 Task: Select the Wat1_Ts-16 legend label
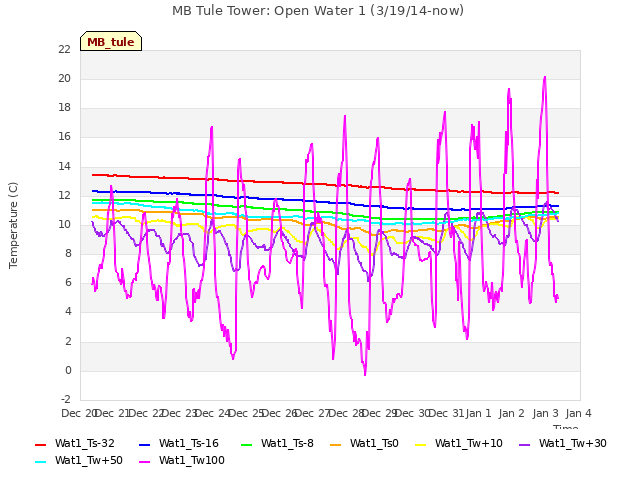(x=189, y=443)
